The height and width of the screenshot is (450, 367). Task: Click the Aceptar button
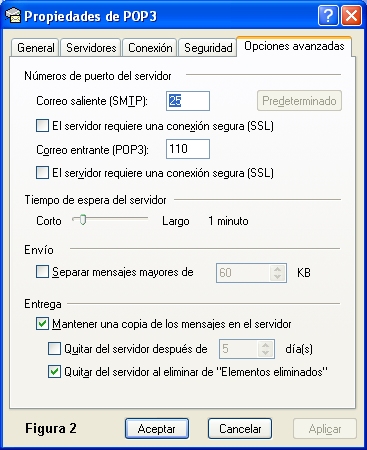157,429
